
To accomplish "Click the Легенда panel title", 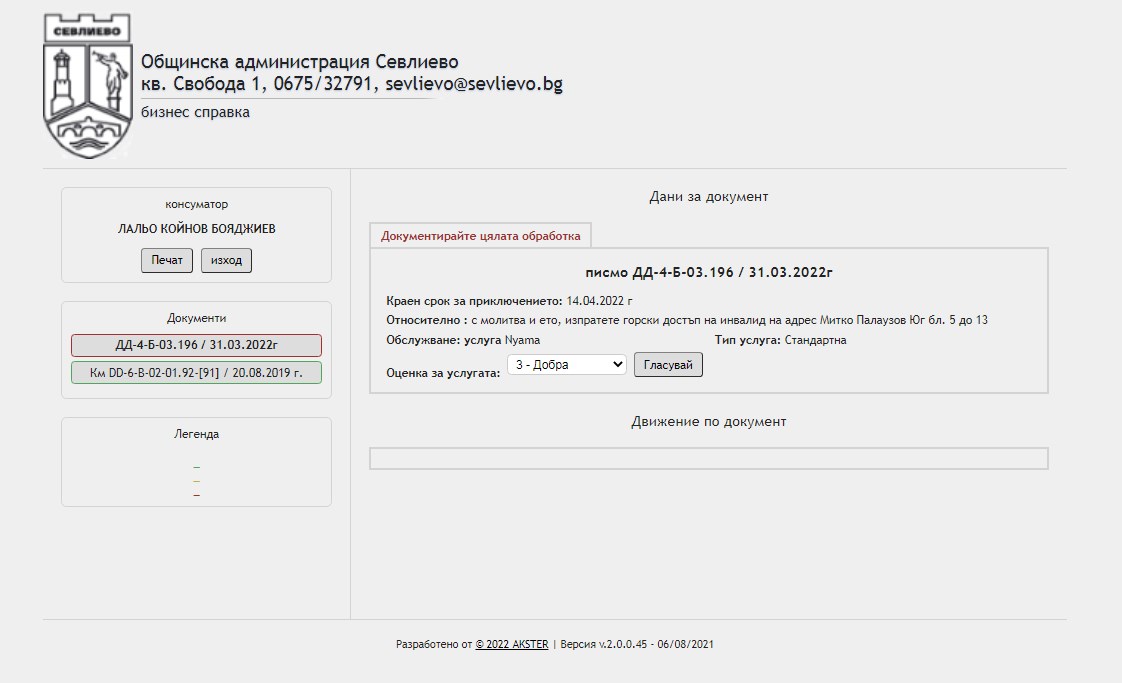I will coord(196,434).
